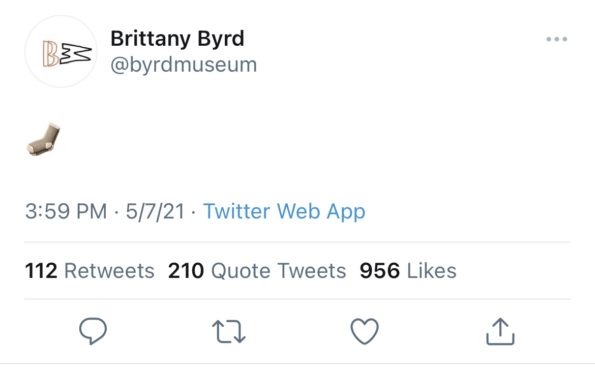Click the pennant flag in the avatar logo
The image size is (595, 375).
click(x=76, y=54)
